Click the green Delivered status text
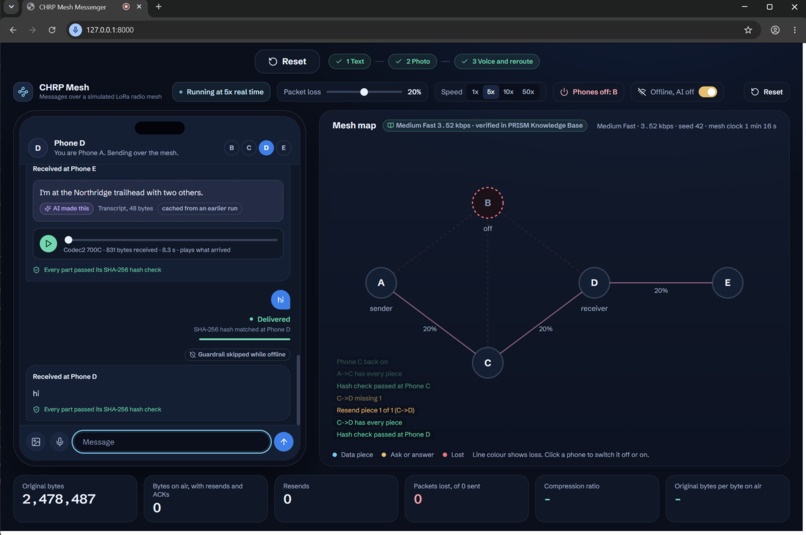The image size is (806, 535). [273, 319]
